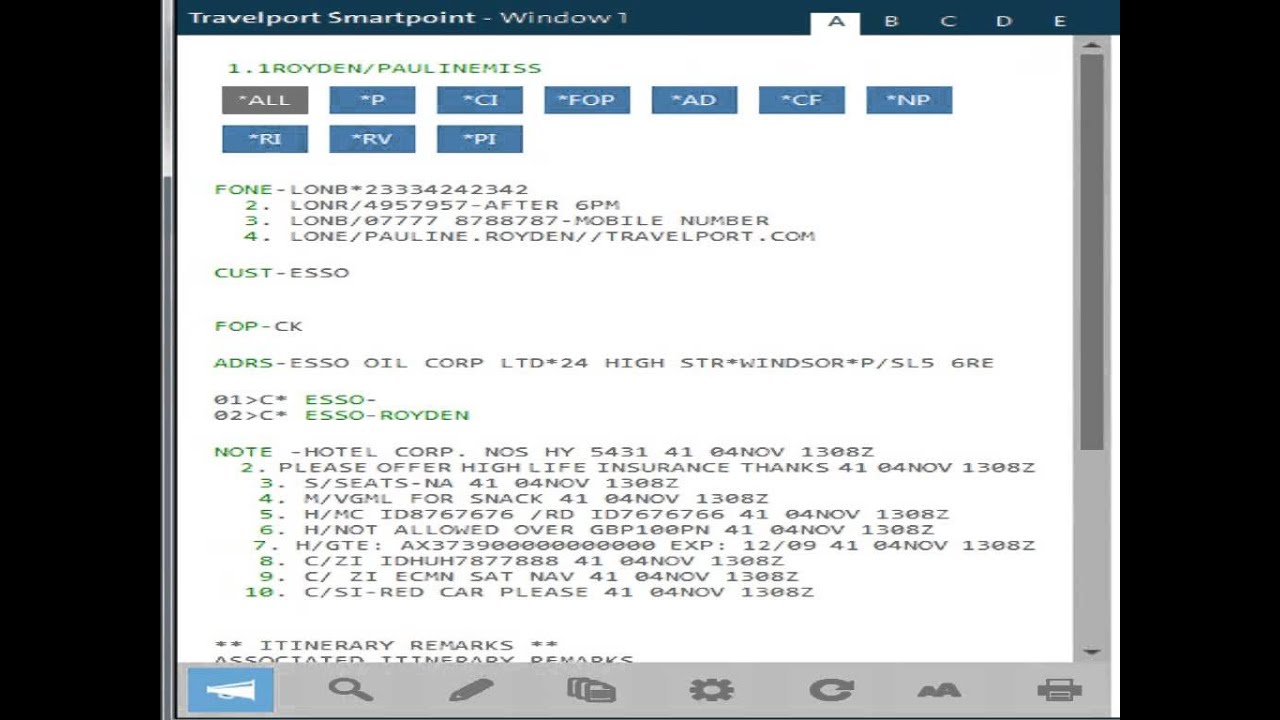The image size is (1280, 720).
Task: Click the *PI button
Action: (x=480, y=139)
